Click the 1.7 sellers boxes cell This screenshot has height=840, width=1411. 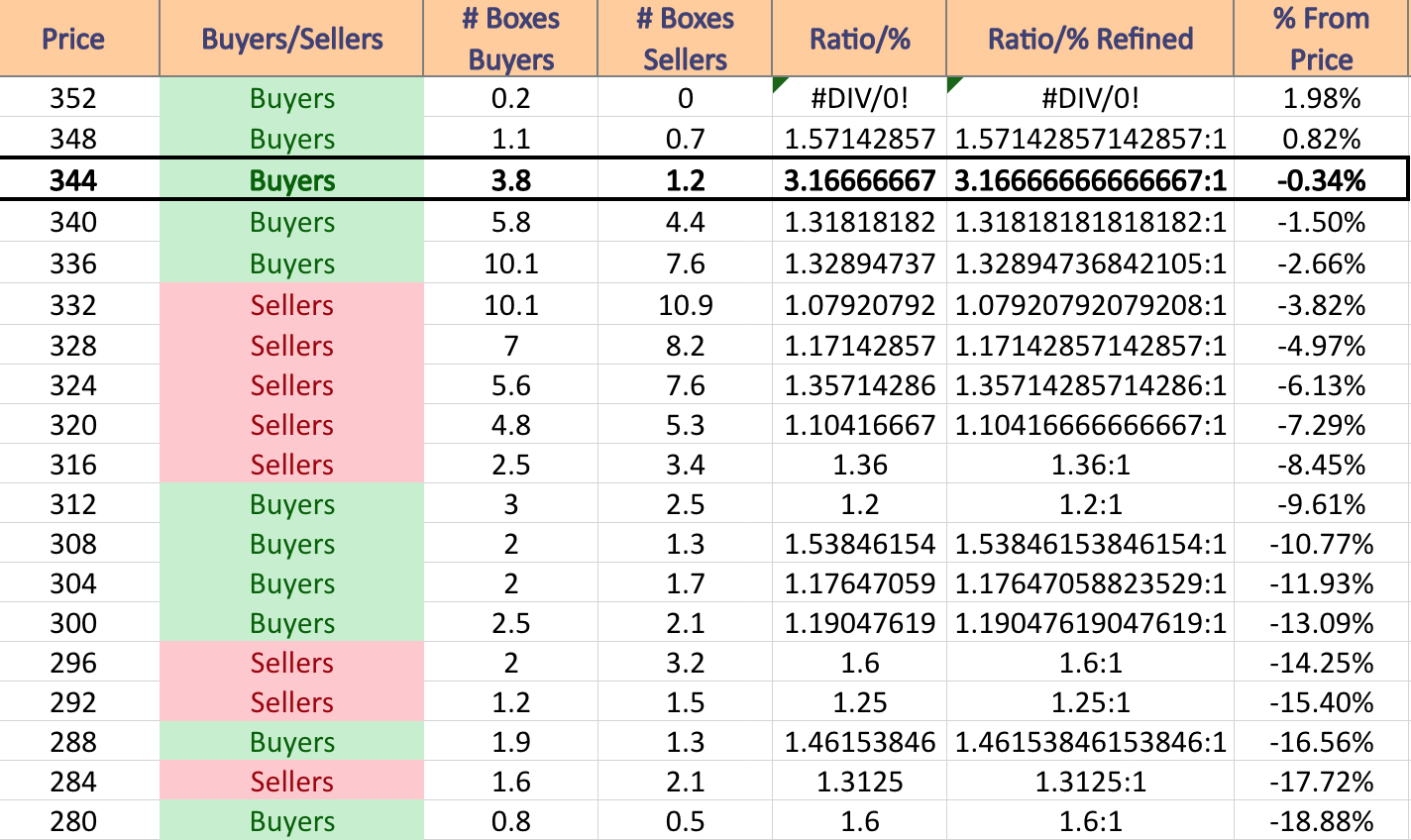pyautogui.click(x=685, y=583)
